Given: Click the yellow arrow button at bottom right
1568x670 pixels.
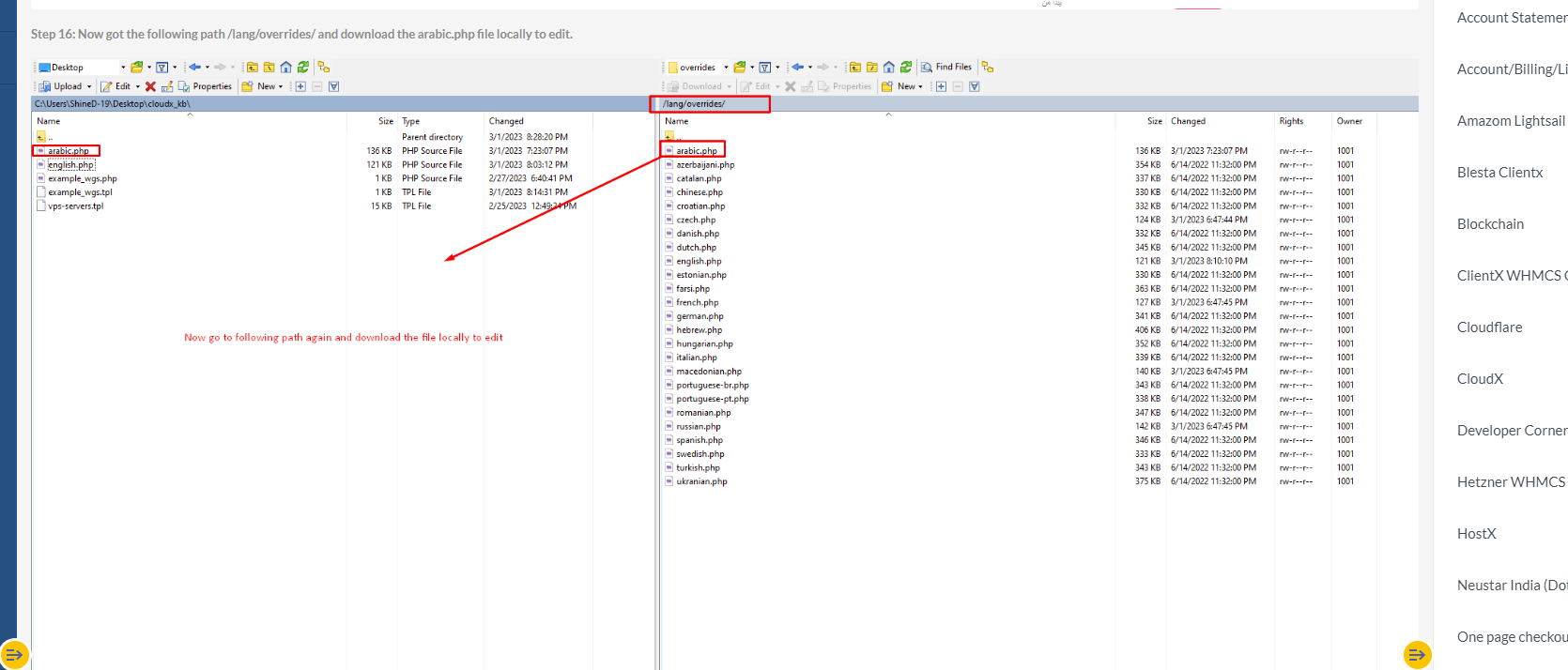Looking at the screenshot, I should click(1417, 654).
